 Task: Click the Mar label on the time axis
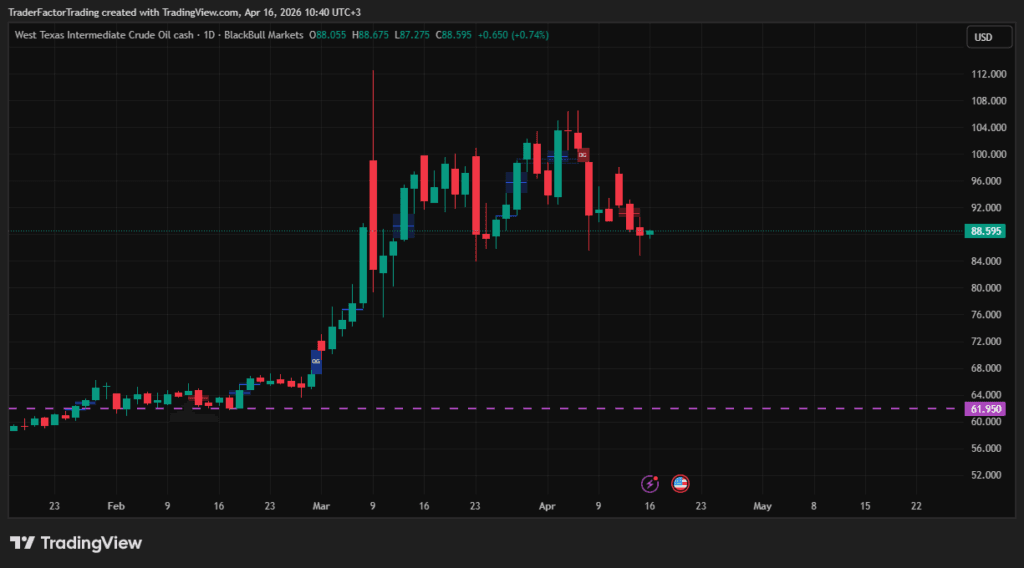(320, 507)
